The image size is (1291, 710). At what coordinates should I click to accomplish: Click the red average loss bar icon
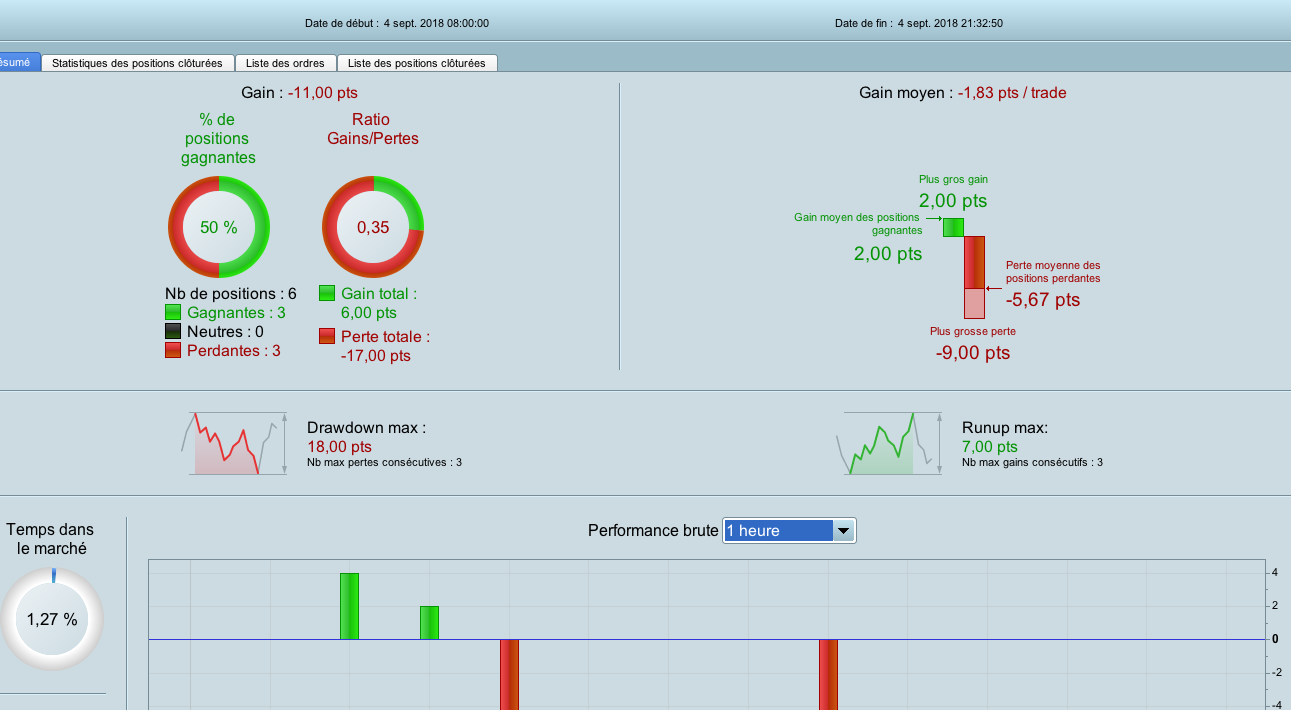point(974,262)
